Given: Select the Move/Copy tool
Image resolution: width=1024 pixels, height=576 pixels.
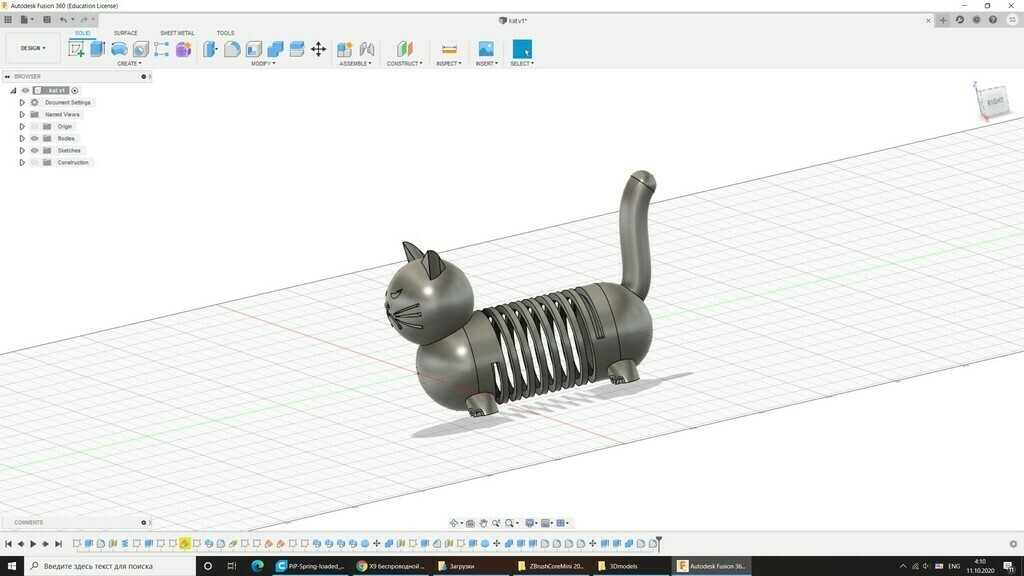Looking at the screenshot, I should [319, 48].
